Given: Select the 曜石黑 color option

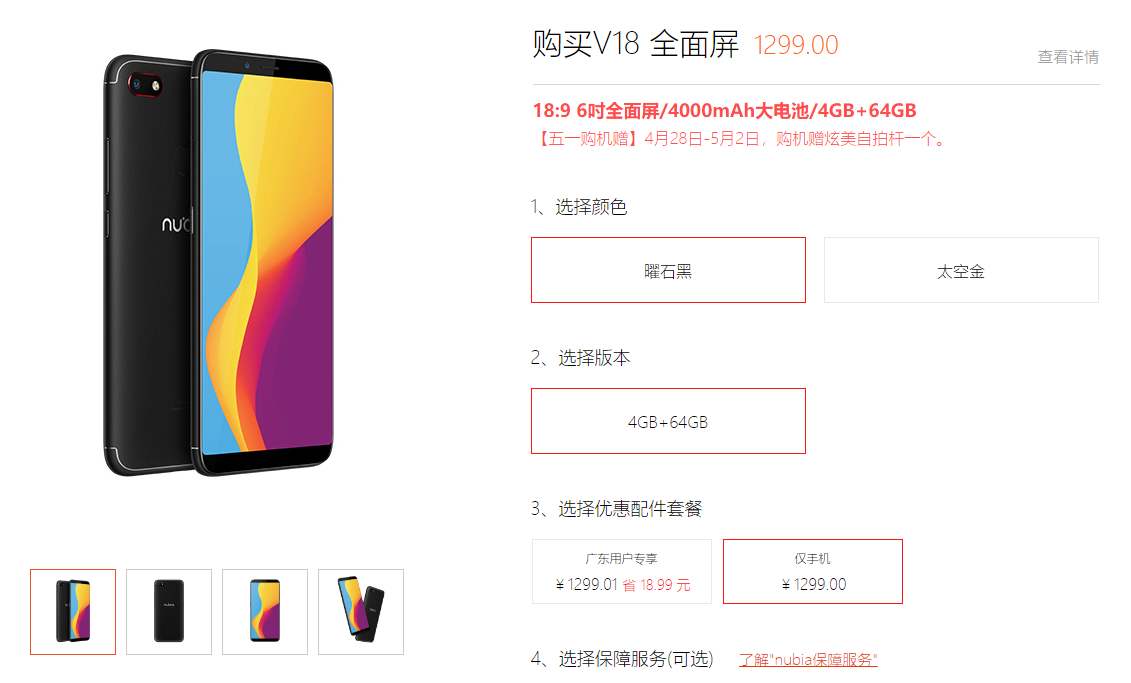Looking at the screenshot, I should pos(668,270).
